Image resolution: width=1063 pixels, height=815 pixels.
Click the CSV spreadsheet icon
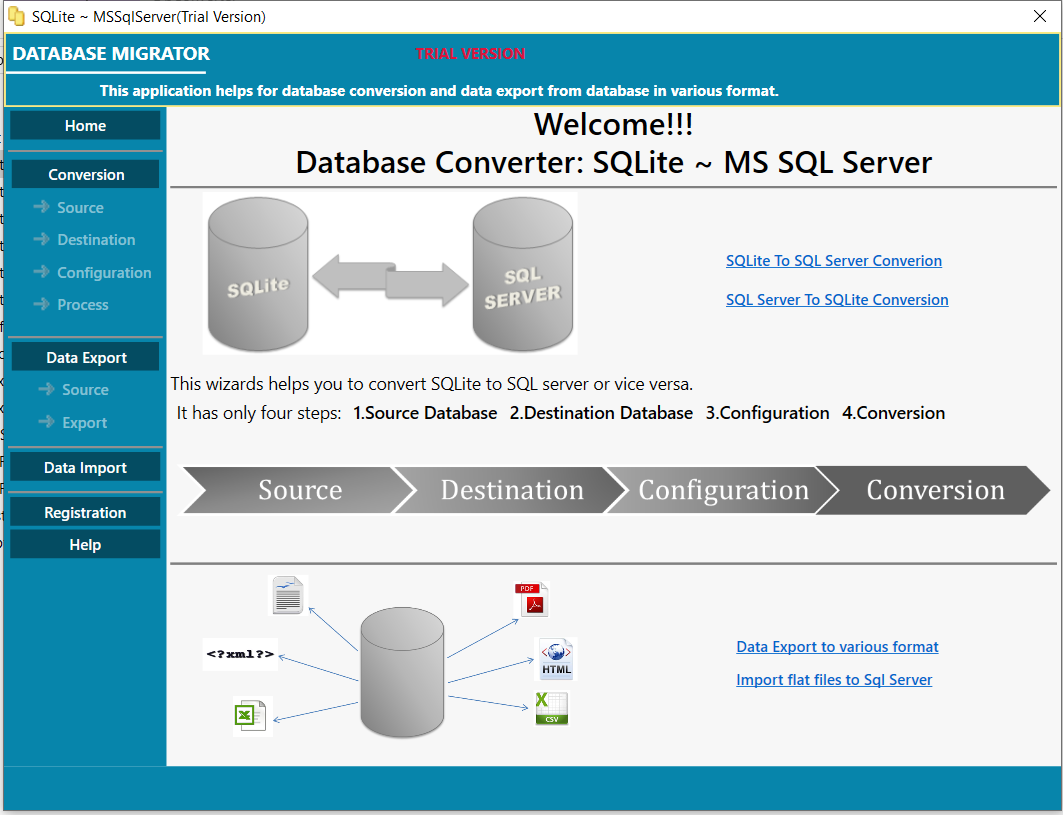coord(552,708)
